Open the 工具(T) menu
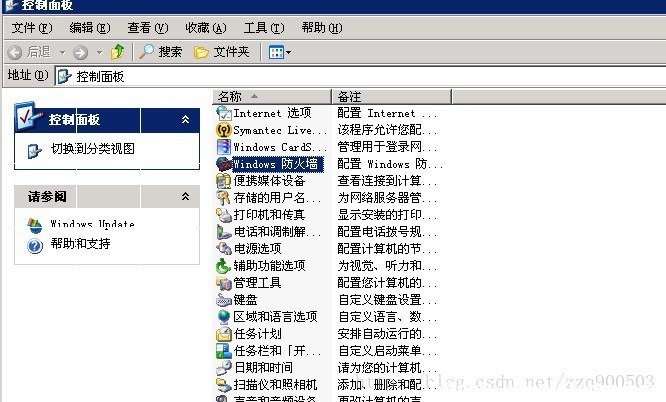Screen dimensions: 666x402 pos(264,28)
